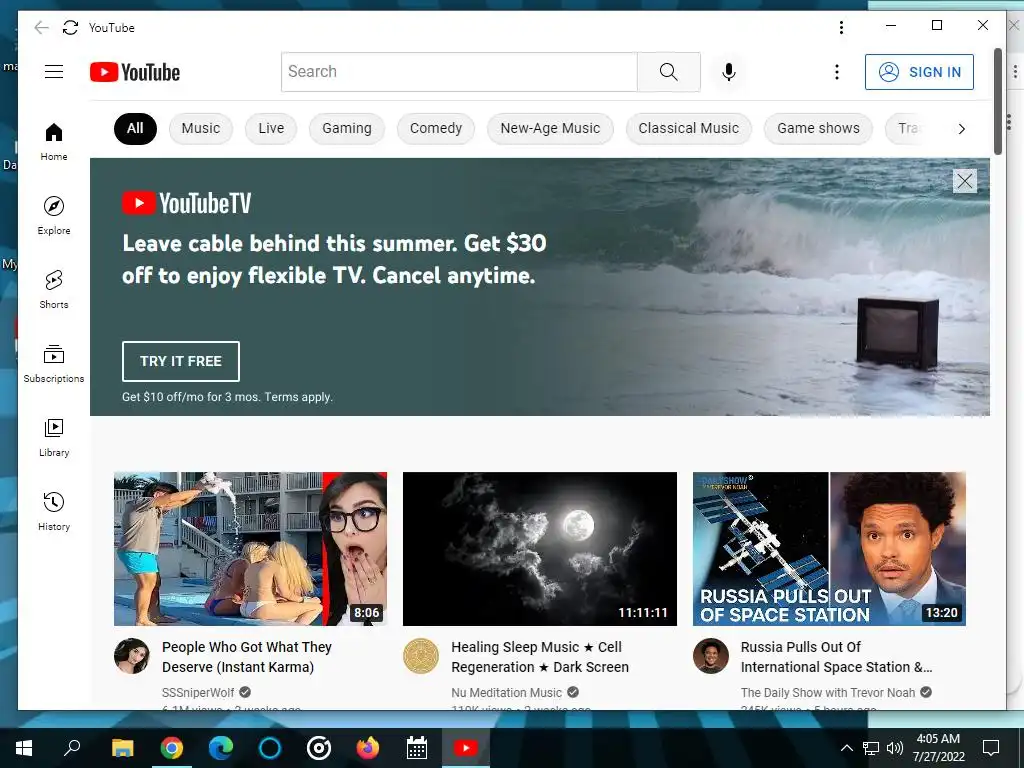Select the Gaming category chip
Viewport: 1024px width, 768px height.
(x=347, y=129)
